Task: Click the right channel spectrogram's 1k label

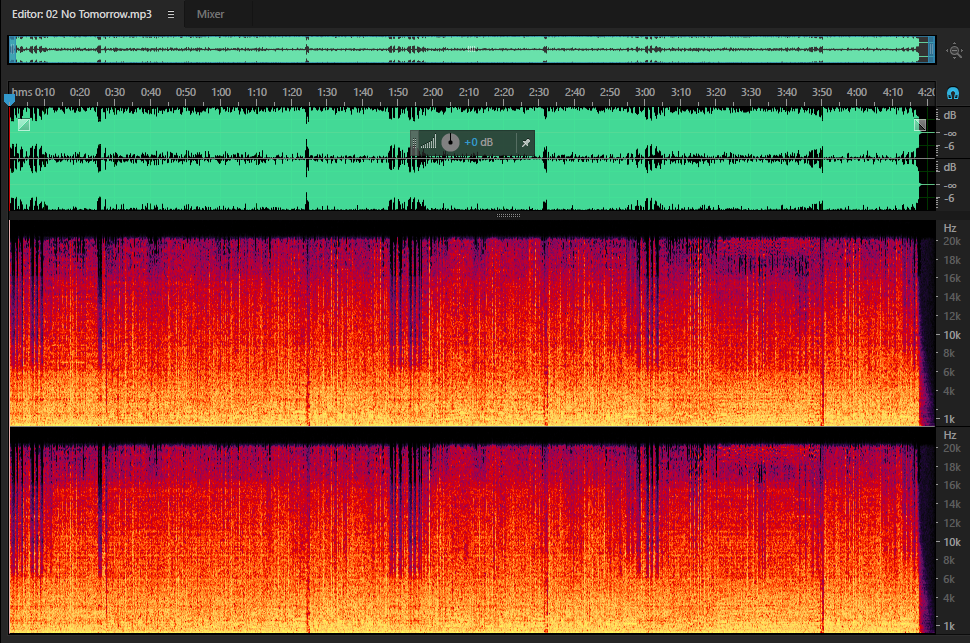Action: pyautogui.click(x=950, y=626)
